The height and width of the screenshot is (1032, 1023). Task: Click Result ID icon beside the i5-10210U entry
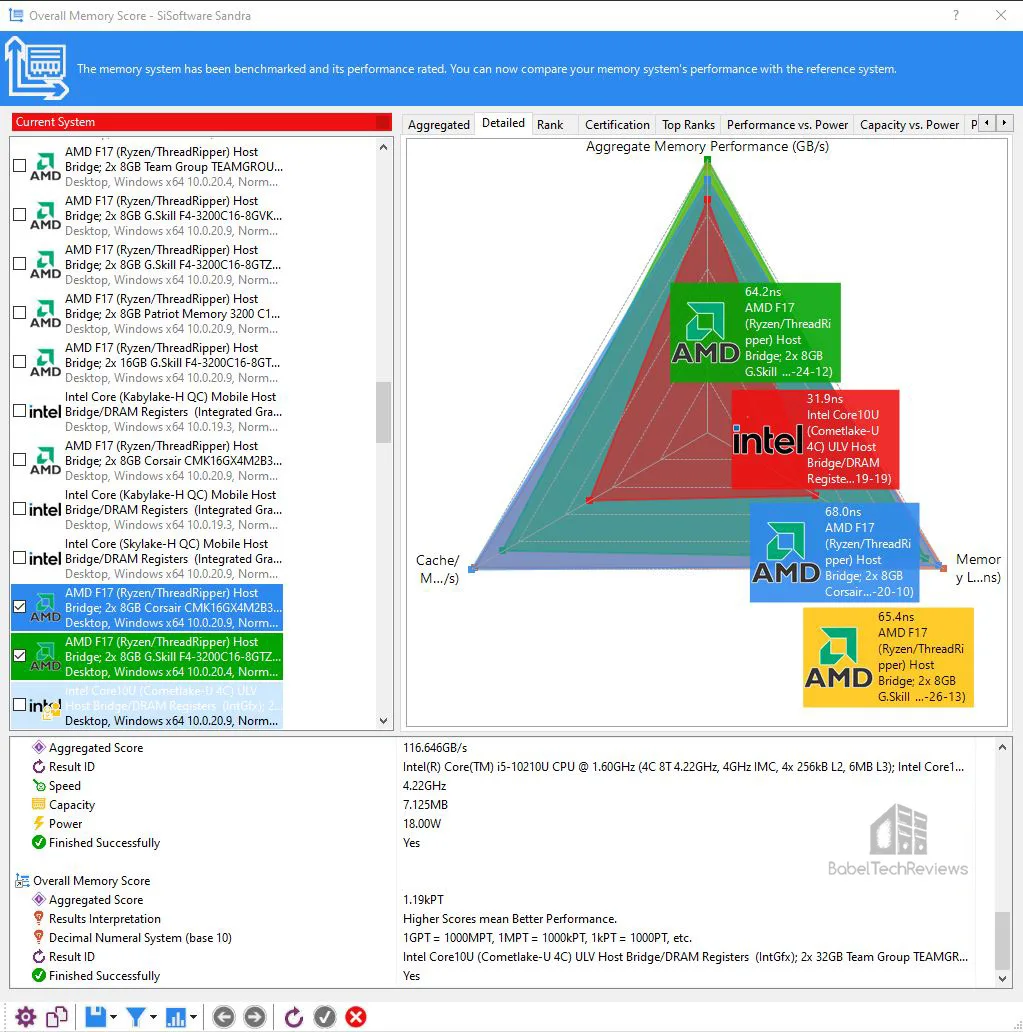(39, 767)
